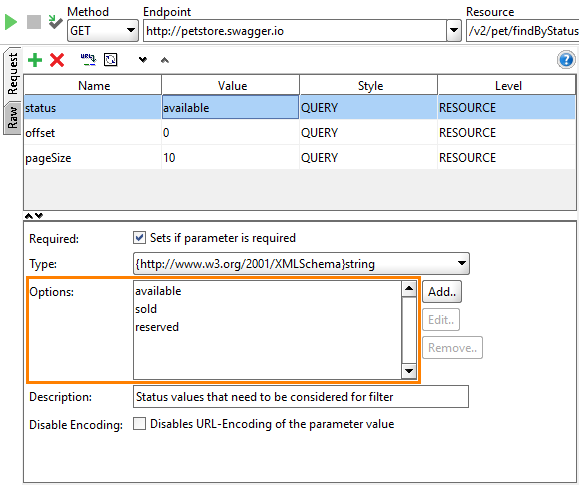Image resolution: width=579 pixels, height=485 pixels.
Task: Delete parameter using the red X icon
Action: pyautogui.click(x=57, y=60)
